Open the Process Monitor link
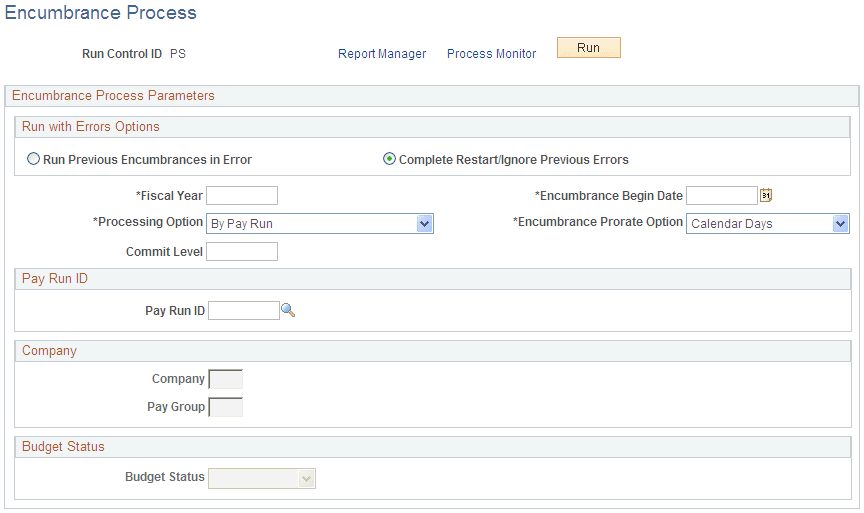The image size is (864, 513). tap(492, 54)
